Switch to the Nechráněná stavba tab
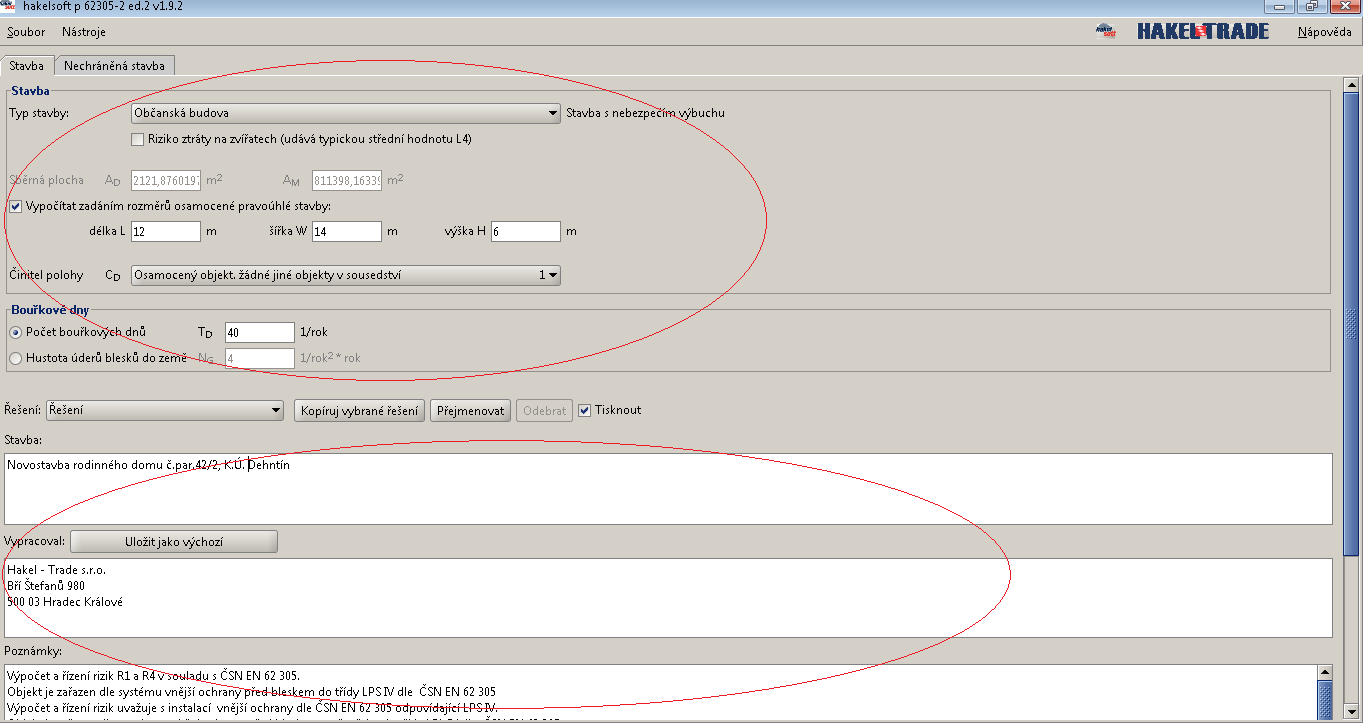This screenshot has width=1365, height=723. point(114,66)
